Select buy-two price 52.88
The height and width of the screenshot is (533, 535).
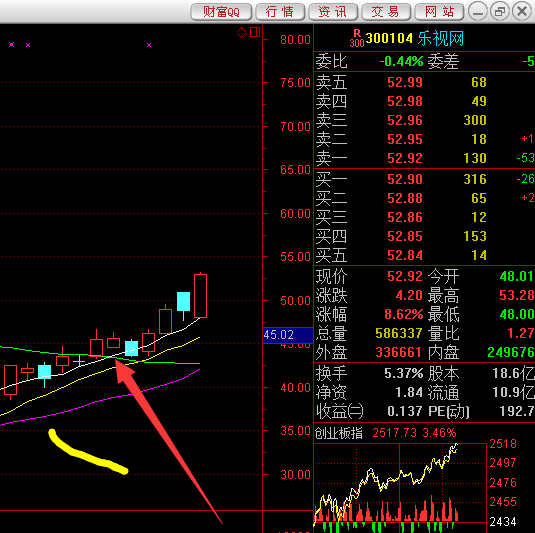tap(405, 198)
